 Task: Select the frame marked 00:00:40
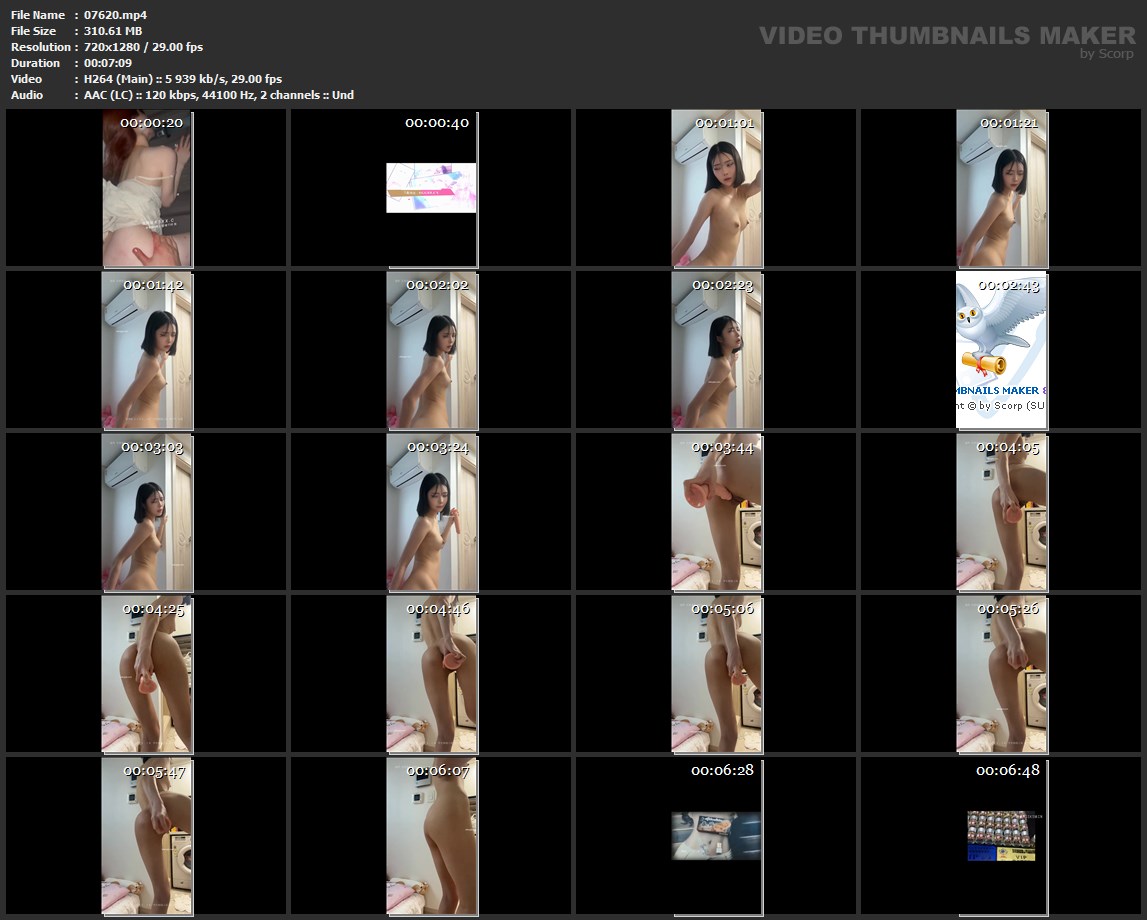tap(431, 188)
